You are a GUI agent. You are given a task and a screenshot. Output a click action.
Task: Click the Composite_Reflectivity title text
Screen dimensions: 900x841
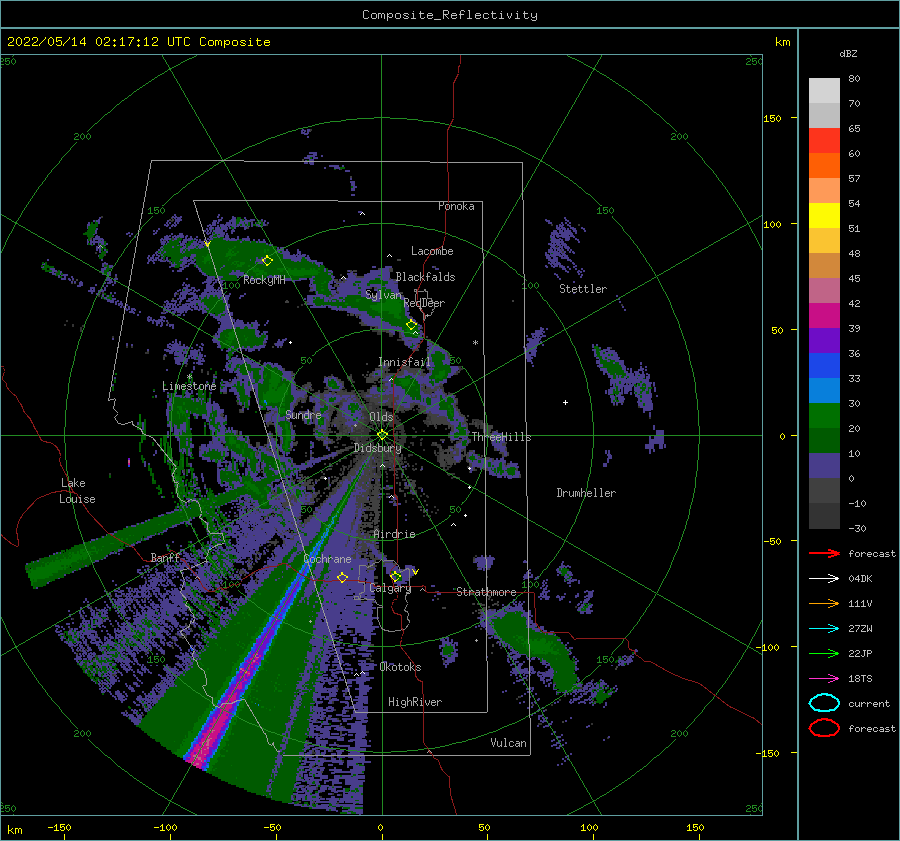click(450, 15)
